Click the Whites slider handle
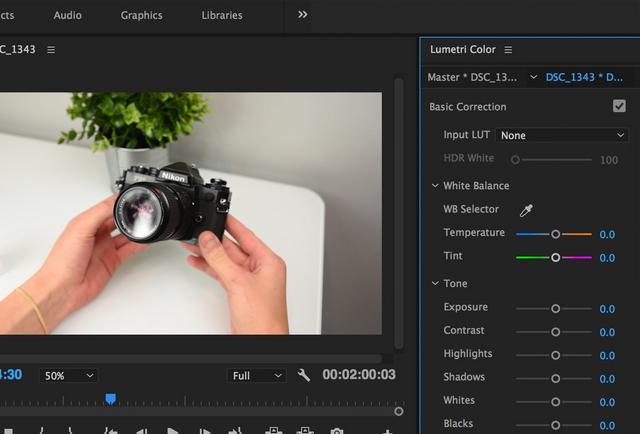640x434 pixels. 556,402
